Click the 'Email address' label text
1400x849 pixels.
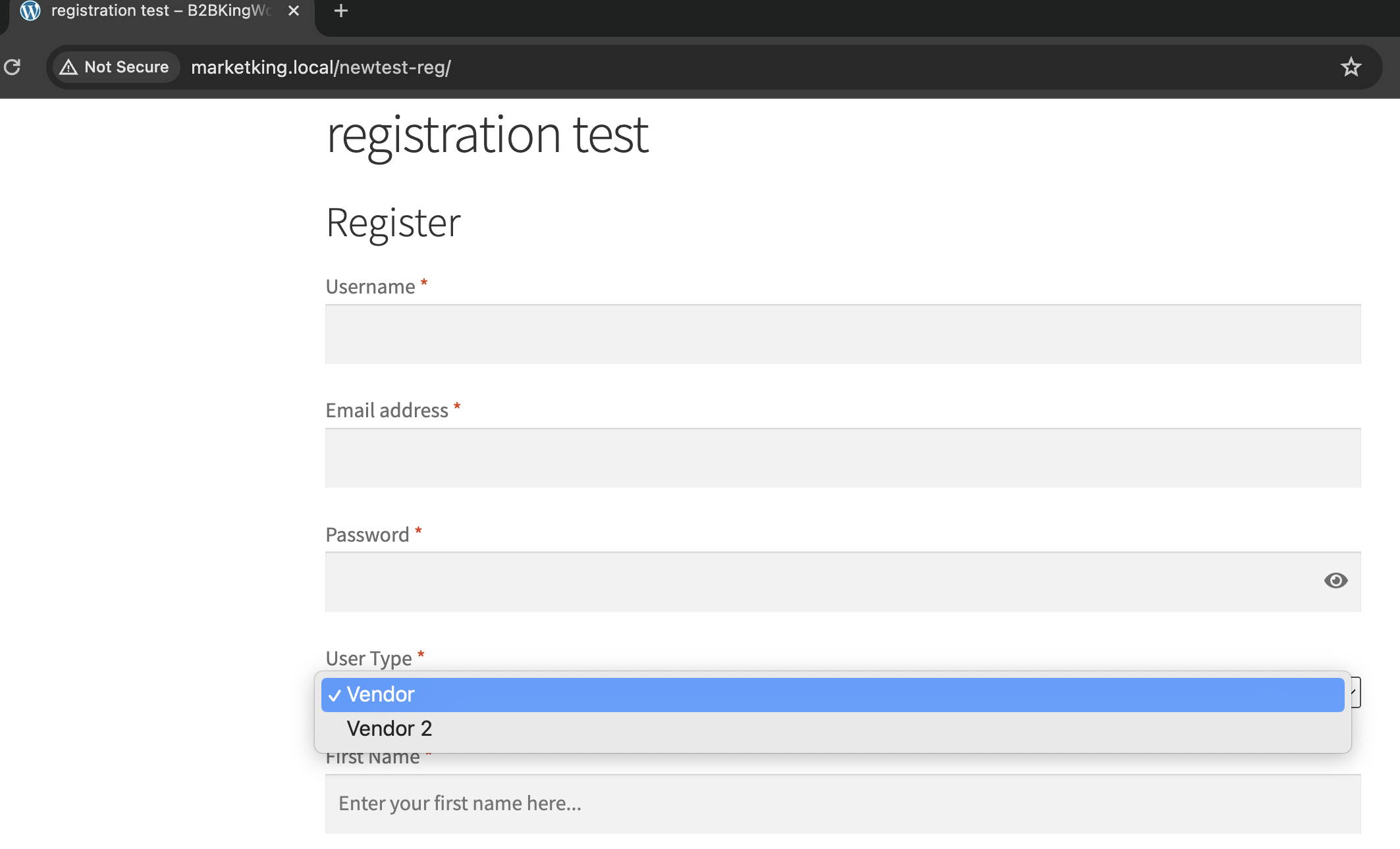[387, 411]
